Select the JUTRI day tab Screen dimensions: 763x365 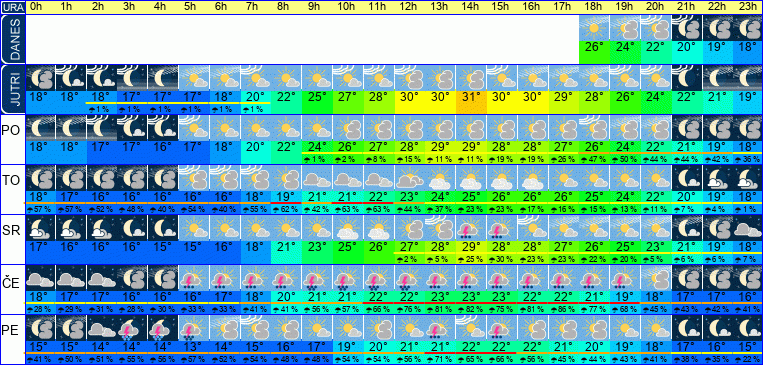point(12,89)
